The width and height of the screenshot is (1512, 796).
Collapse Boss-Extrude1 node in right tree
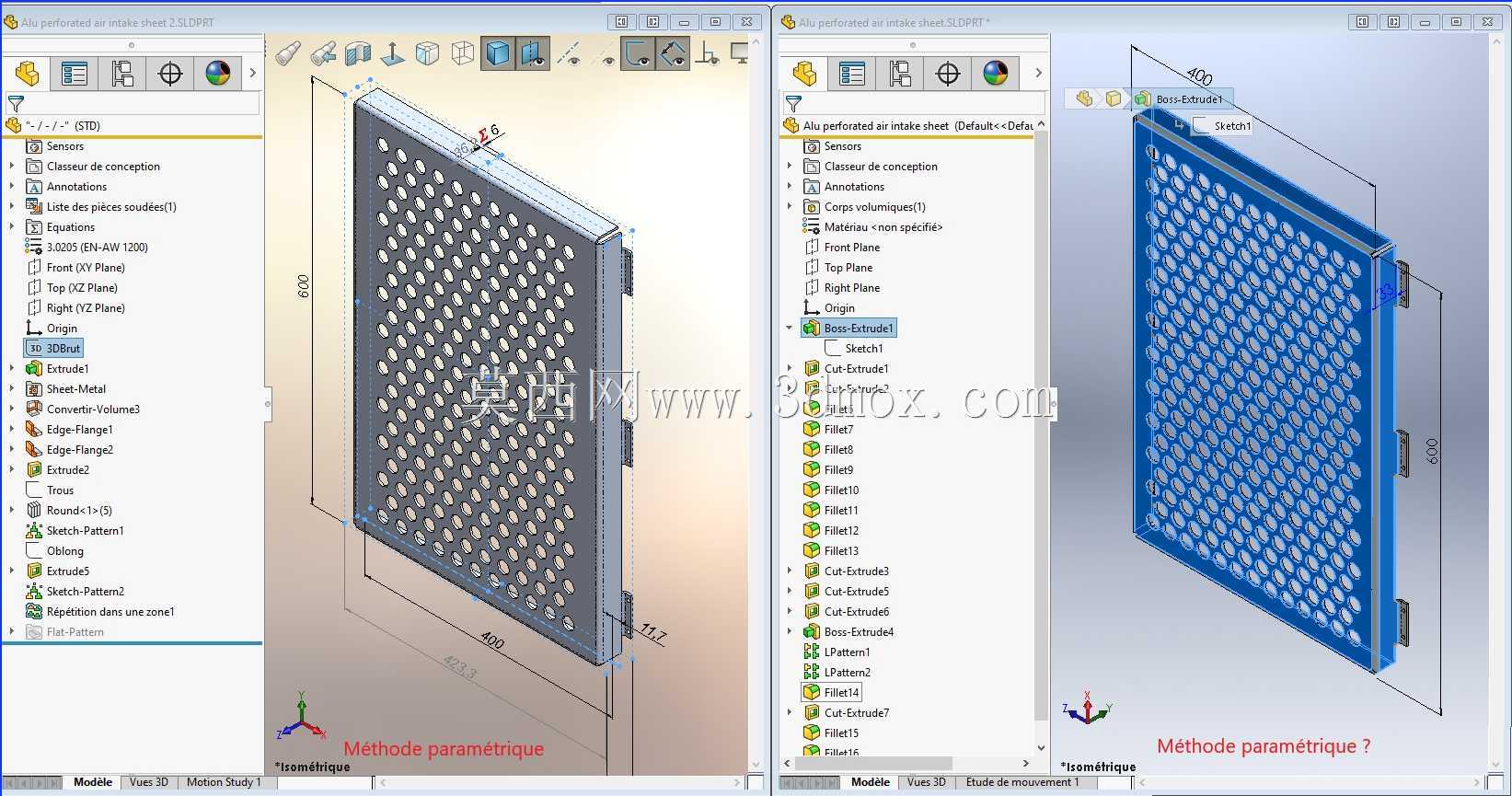point(790,329)
